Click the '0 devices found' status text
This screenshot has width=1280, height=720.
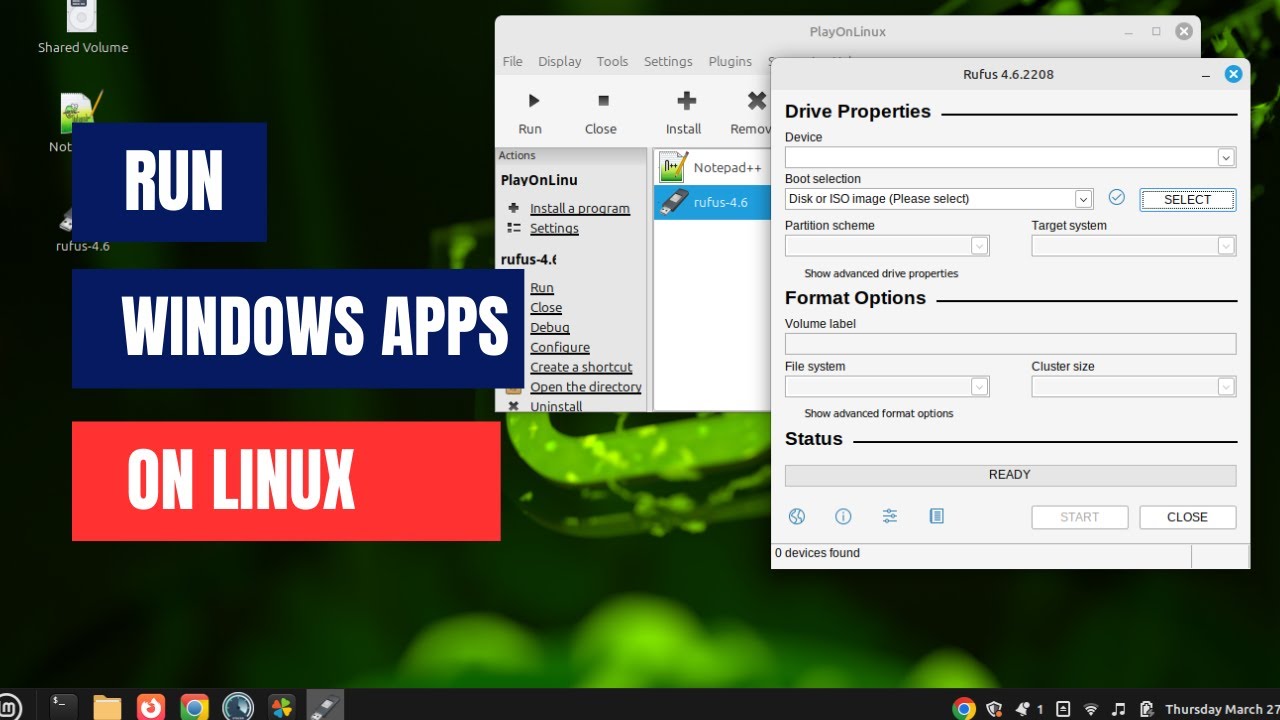pos(817,553)
